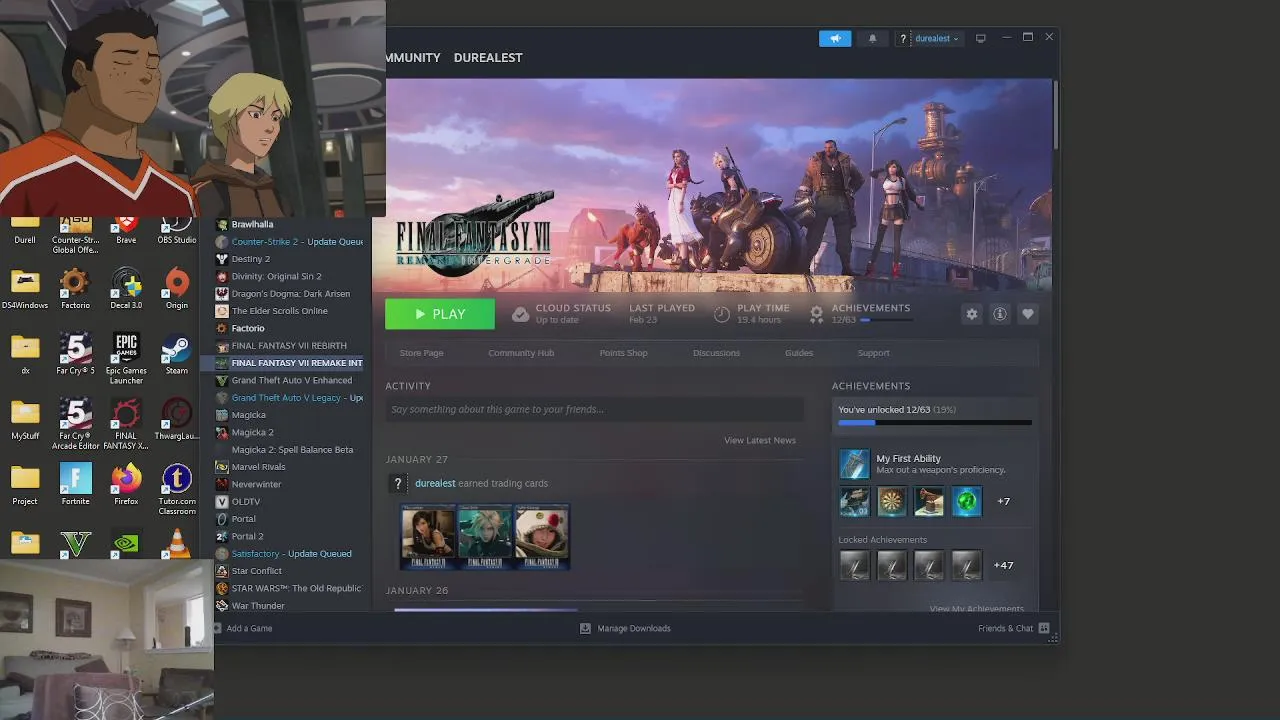The image size is (1280, 720).
Task: Select FINAL FANTASY VII REBIRTH
Action: (x=289, y=345)
